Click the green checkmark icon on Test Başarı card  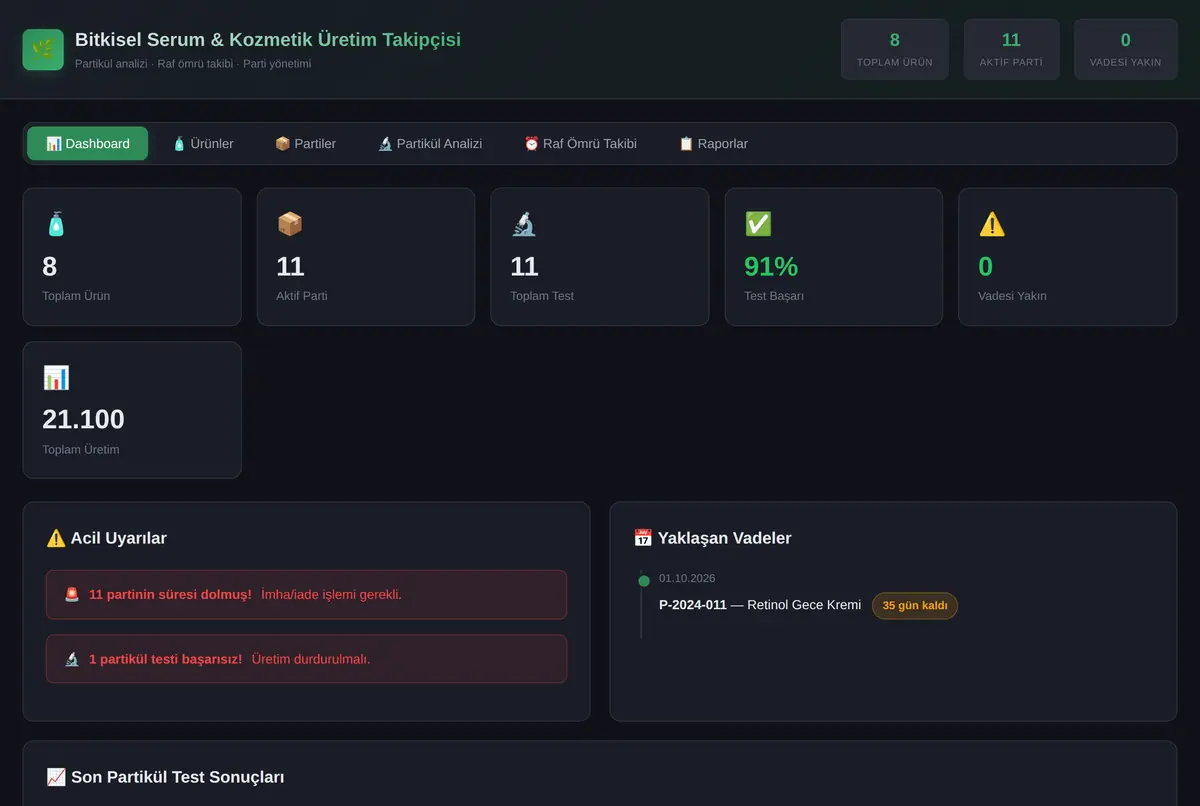tap(758, 225)
